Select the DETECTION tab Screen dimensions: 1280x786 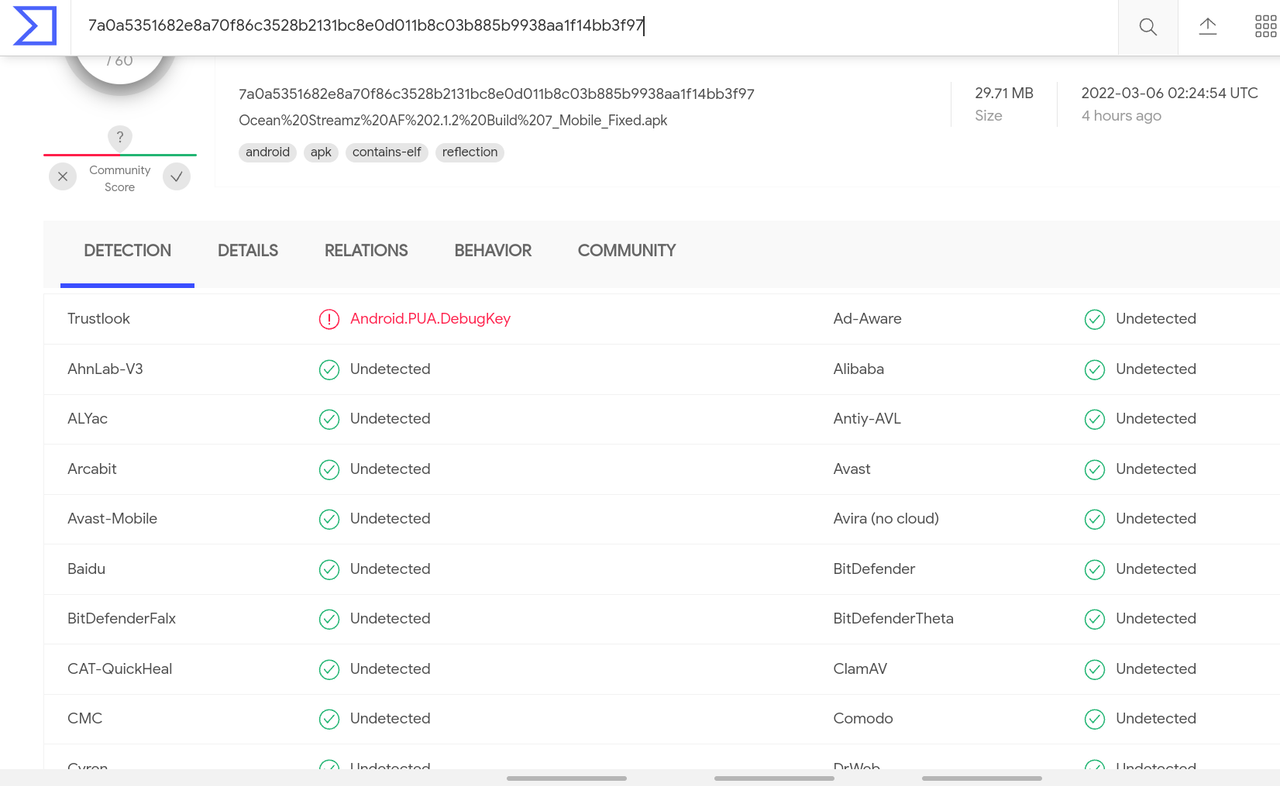pos(127,250)
